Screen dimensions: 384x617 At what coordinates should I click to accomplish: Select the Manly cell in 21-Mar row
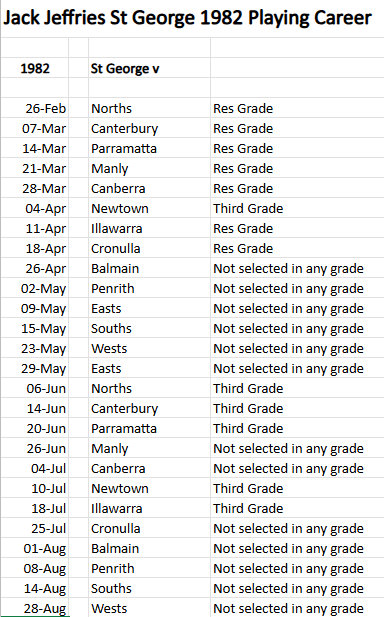point(150,168)
